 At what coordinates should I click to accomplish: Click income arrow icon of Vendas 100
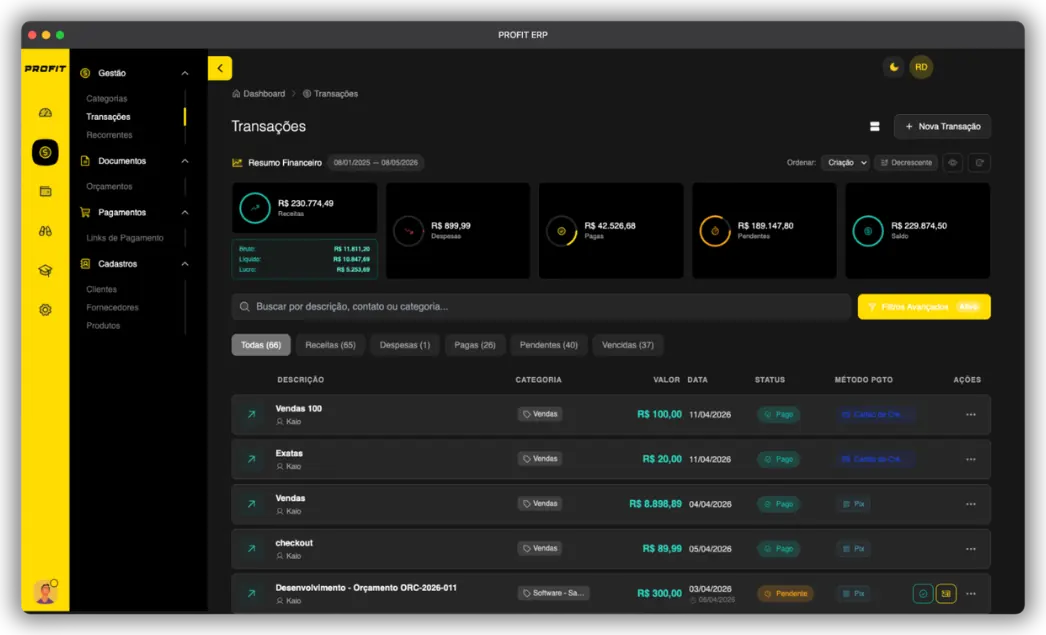tap(251, 414)
